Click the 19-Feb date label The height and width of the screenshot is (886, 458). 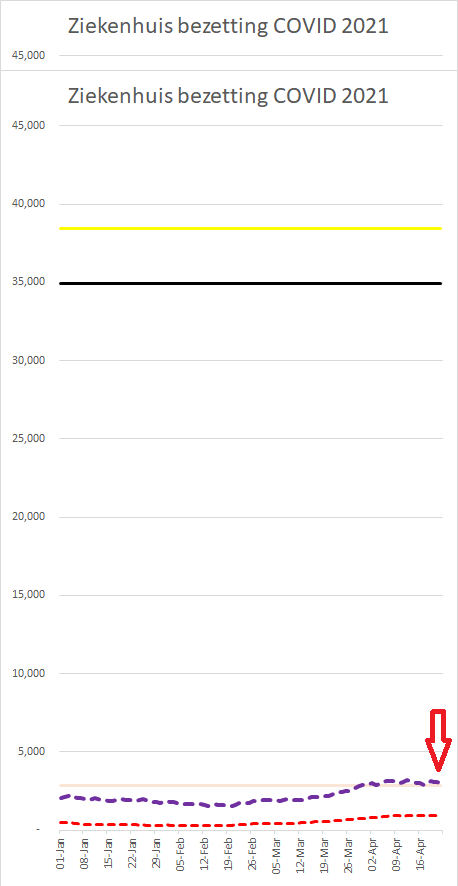coord(228,854)
